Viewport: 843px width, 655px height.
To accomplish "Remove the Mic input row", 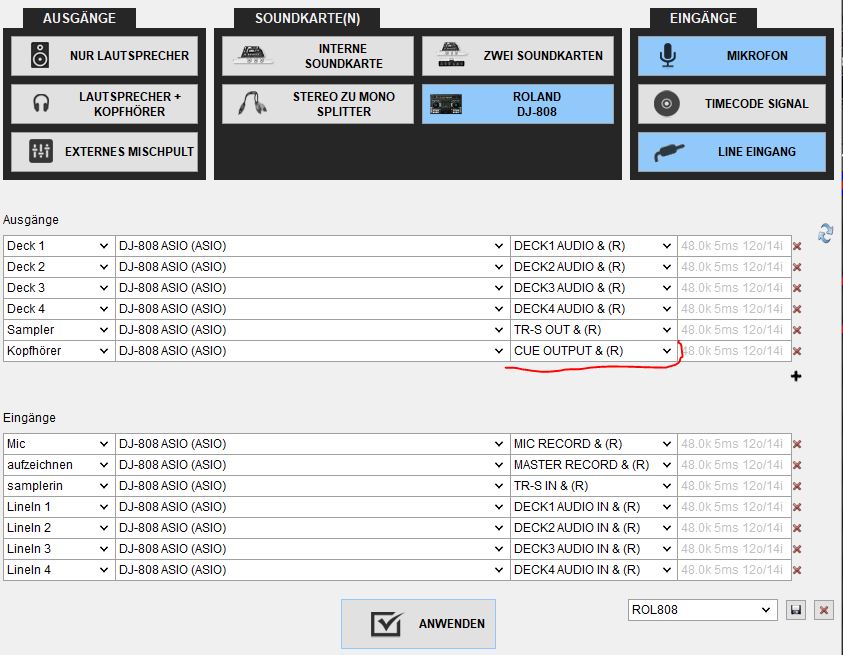I will coord(797,444).
